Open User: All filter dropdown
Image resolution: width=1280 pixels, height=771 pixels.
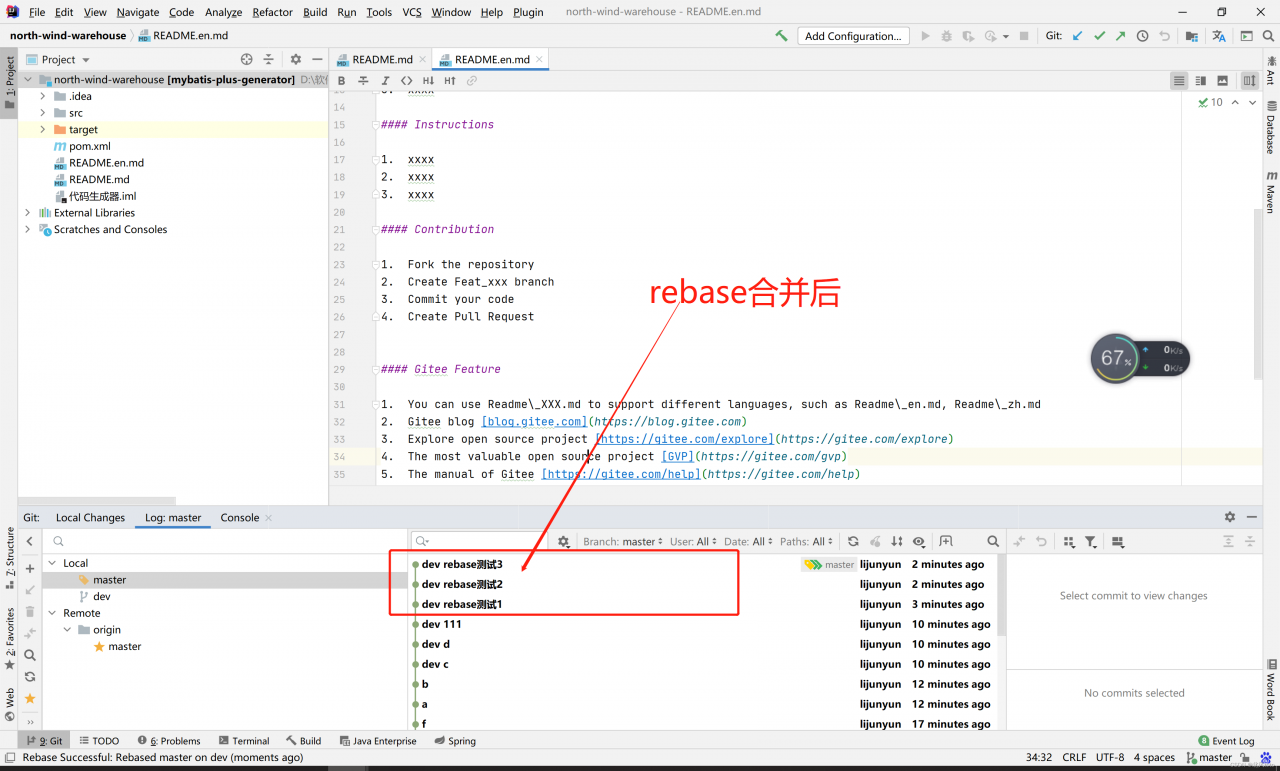click(x=693, y=542)
